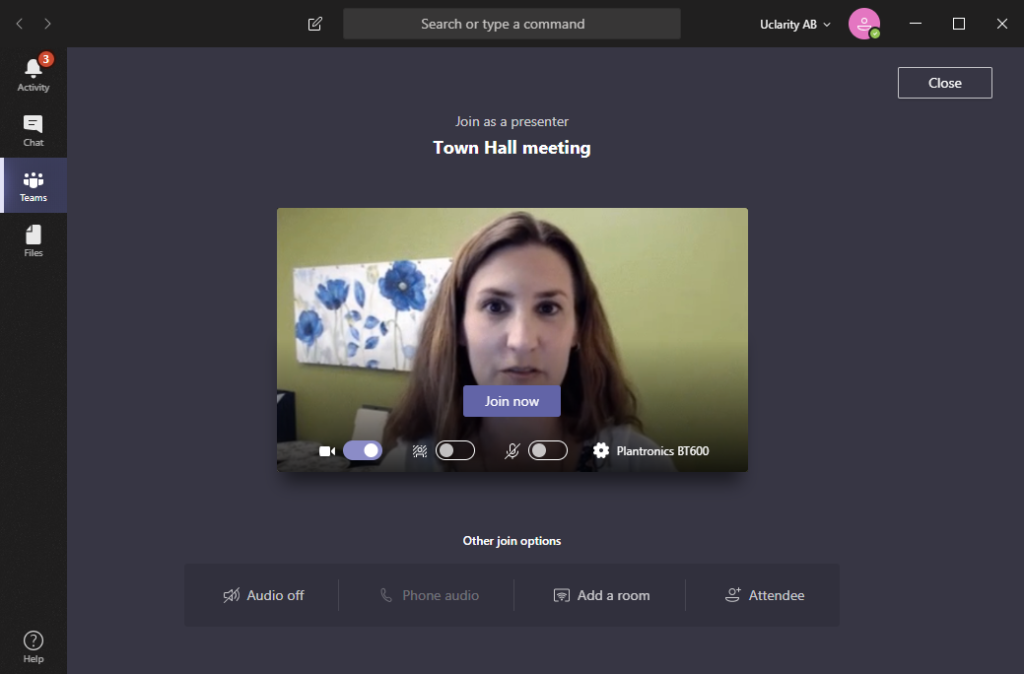Click the new chat compose icon
Image resolution: width=1024 pixels, height=674 pixels.
click(x=315, y=24)
